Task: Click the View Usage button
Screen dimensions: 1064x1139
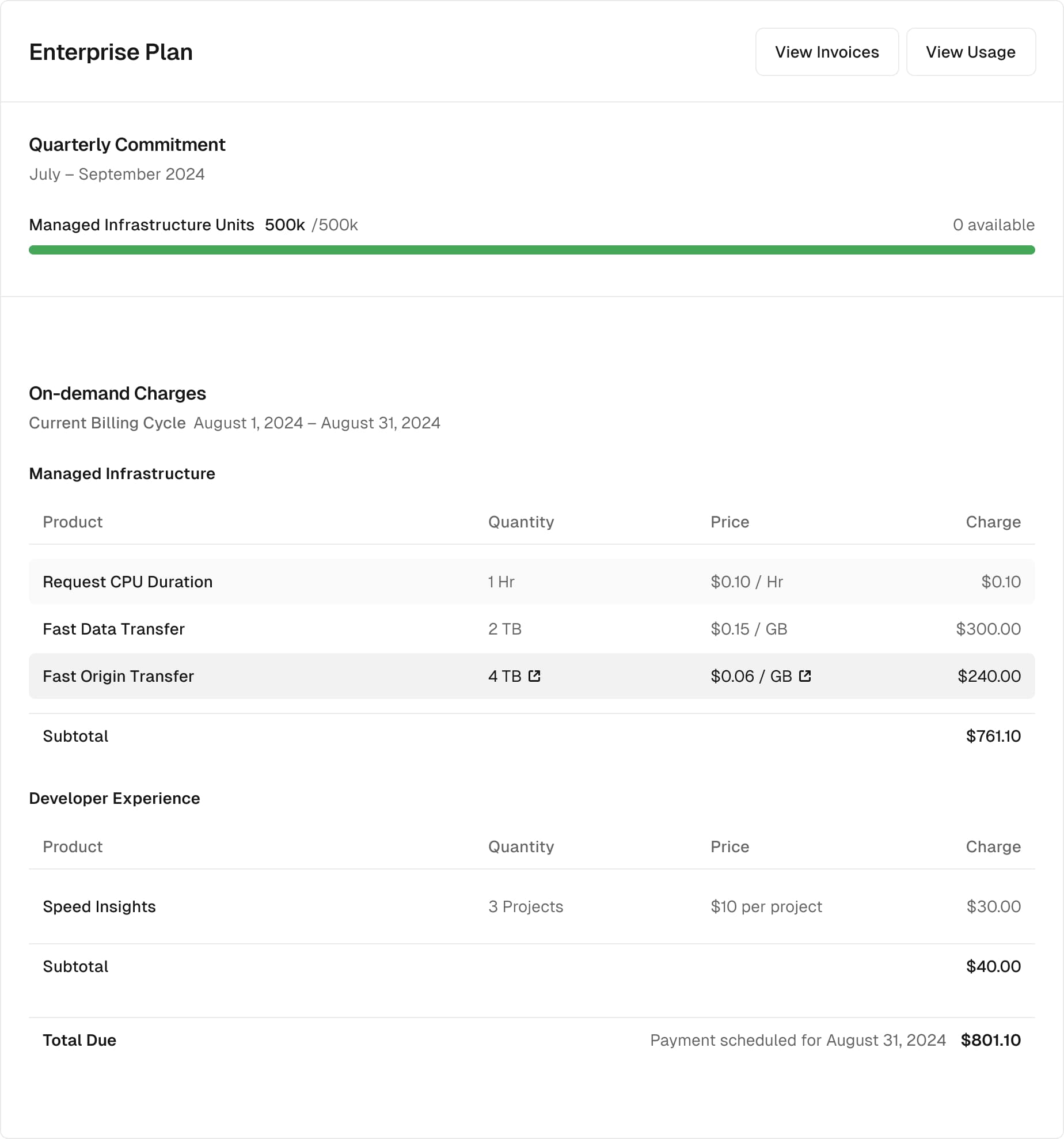Action: pos(971,52)
